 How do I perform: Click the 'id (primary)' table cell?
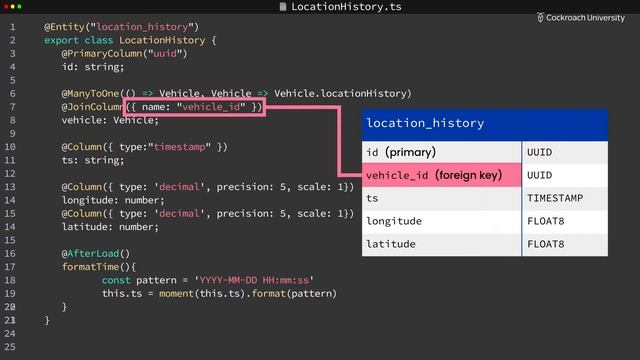(442, 152)
